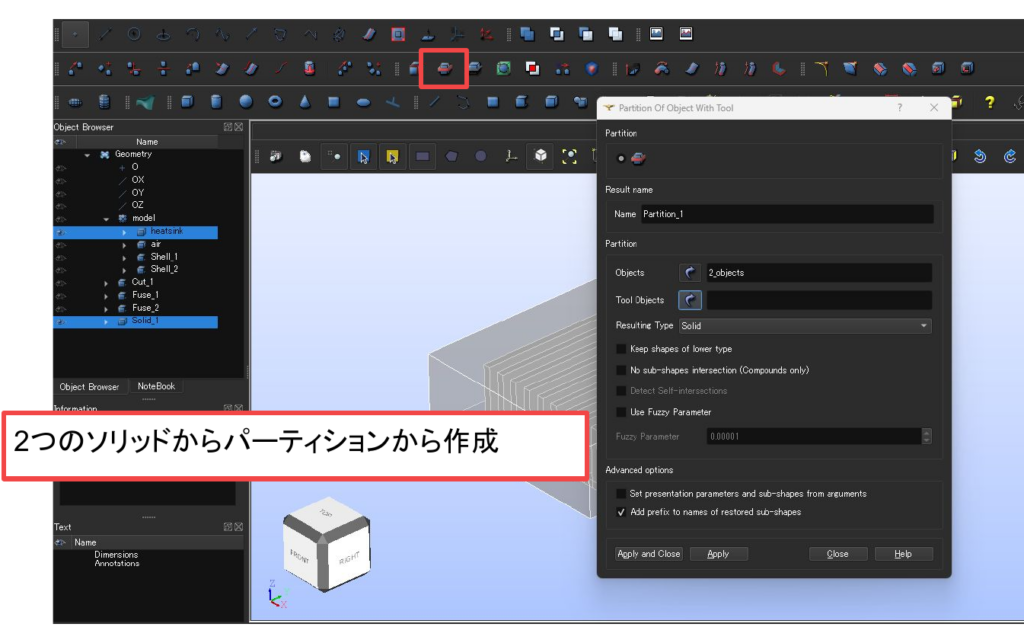Toggle visibility eye for heatsink object
This screenshot has height=643, width=1024.
coord(62,232)
